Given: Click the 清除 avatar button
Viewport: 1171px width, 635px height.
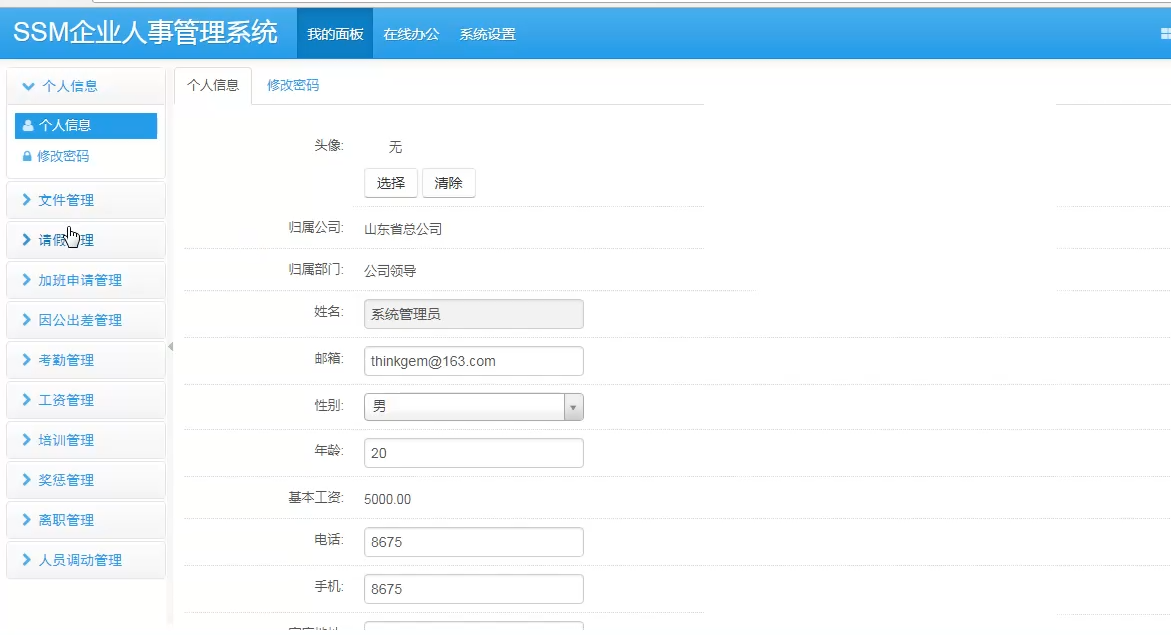Looking at the screenshot, I should (448, 183).
